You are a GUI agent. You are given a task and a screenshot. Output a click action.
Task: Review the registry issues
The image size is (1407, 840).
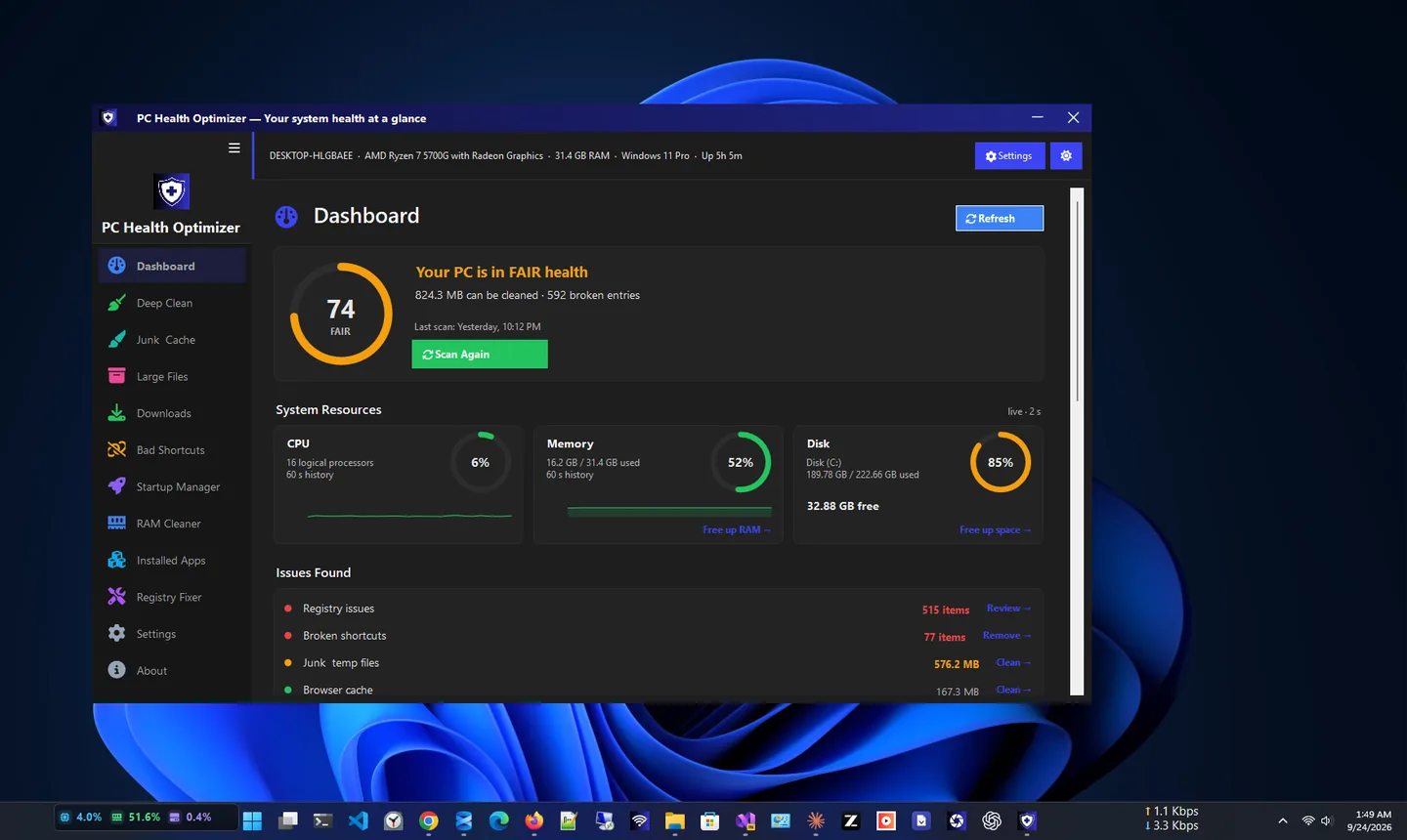[x=1008, y=609]
